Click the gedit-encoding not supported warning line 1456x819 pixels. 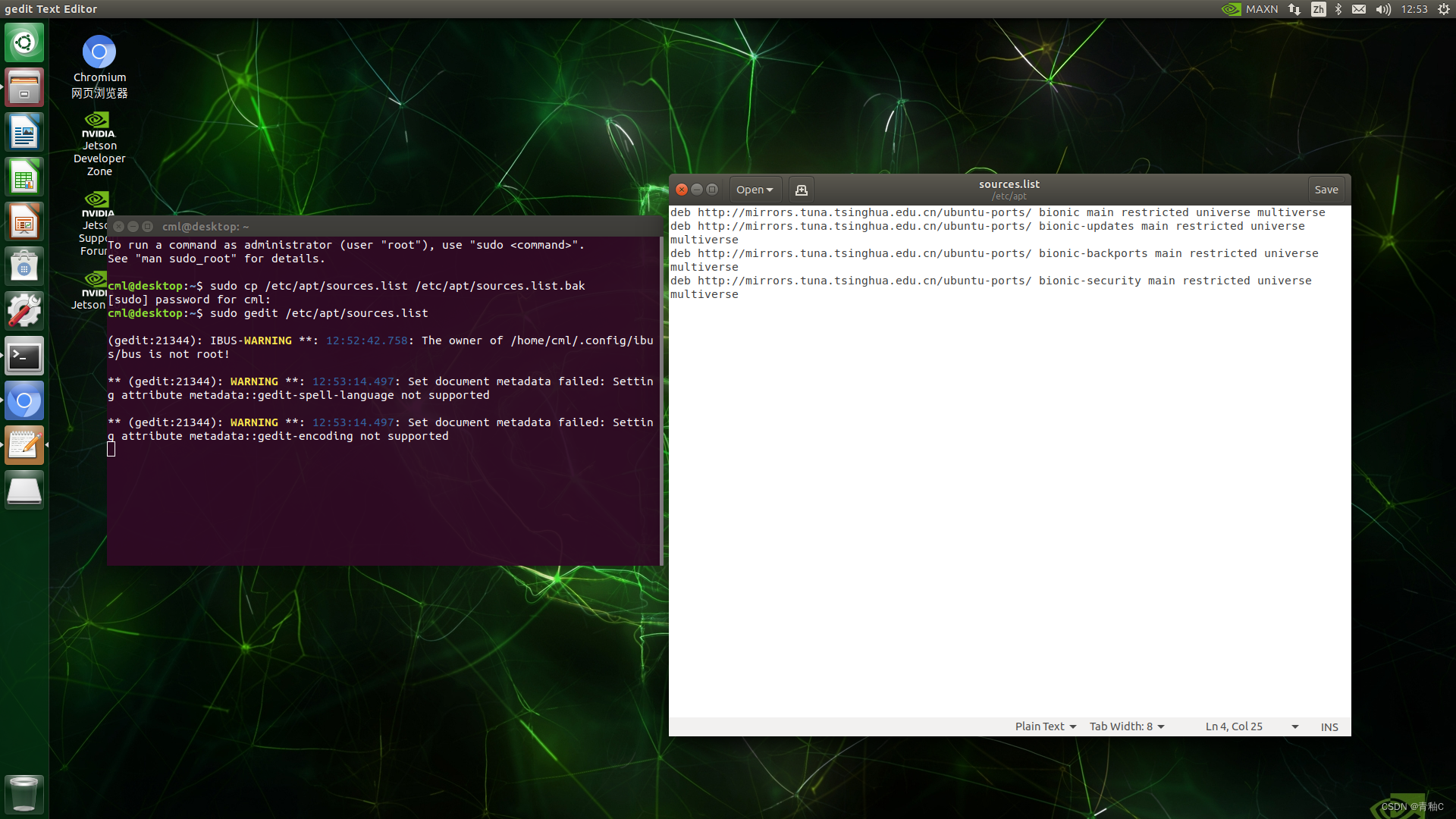[278, 436]
